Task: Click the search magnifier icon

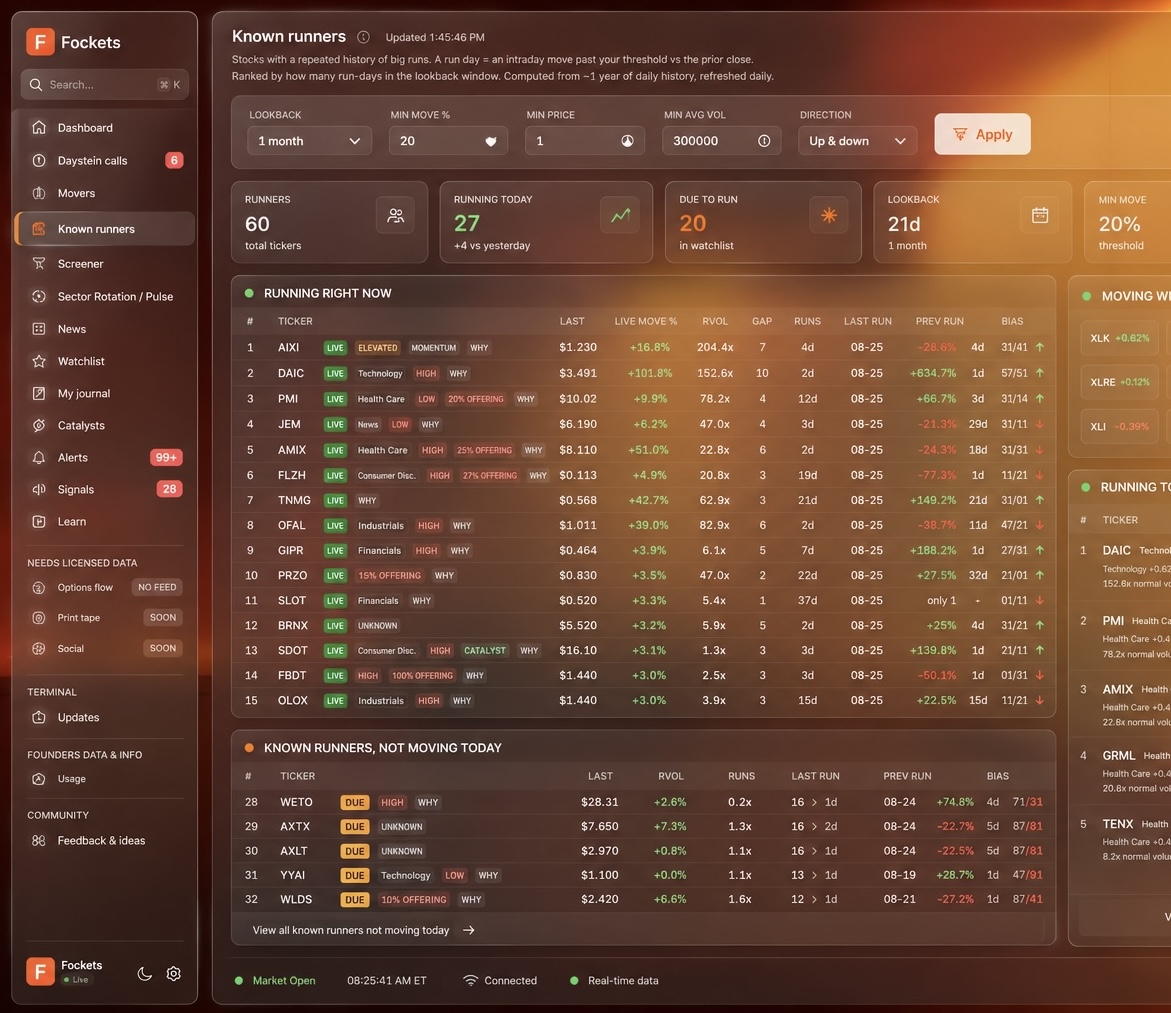Action: [36, 84]
